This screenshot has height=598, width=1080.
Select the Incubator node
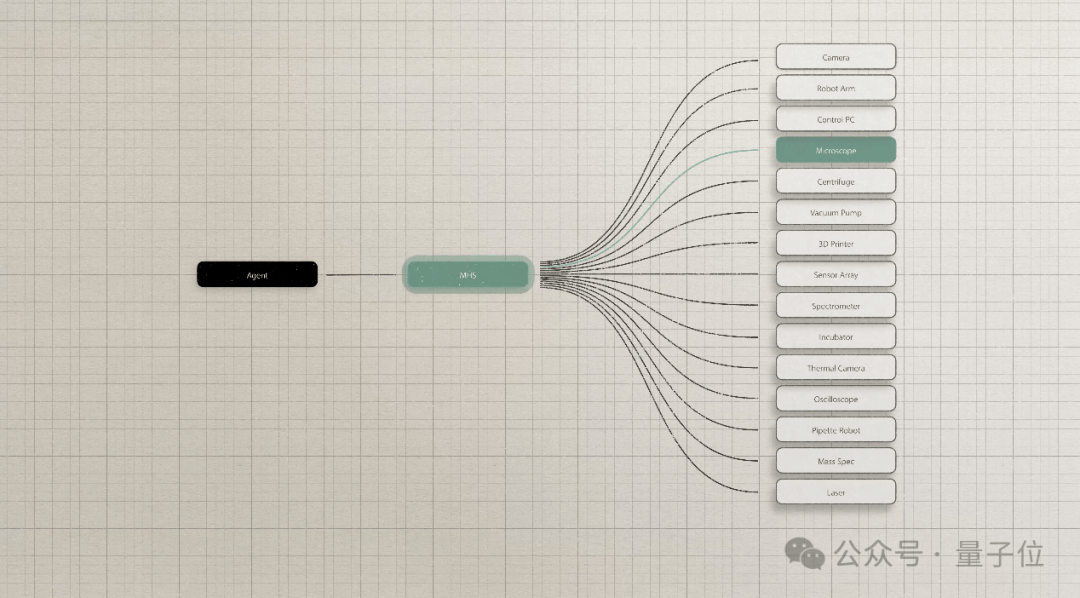(x=835, y=337)
